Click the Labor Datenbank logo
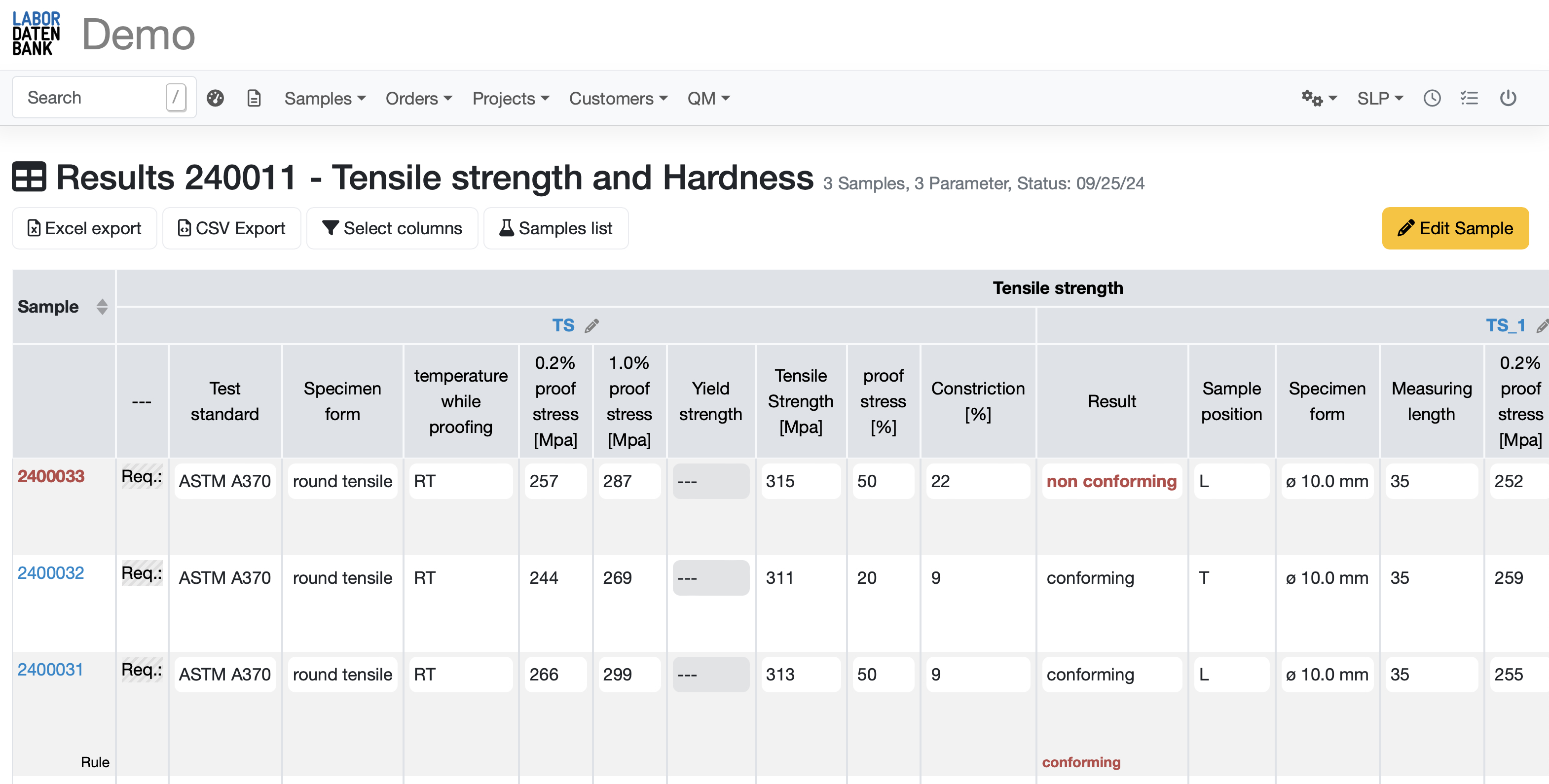This screenshot has height=784, width=1549. [36, 34]
